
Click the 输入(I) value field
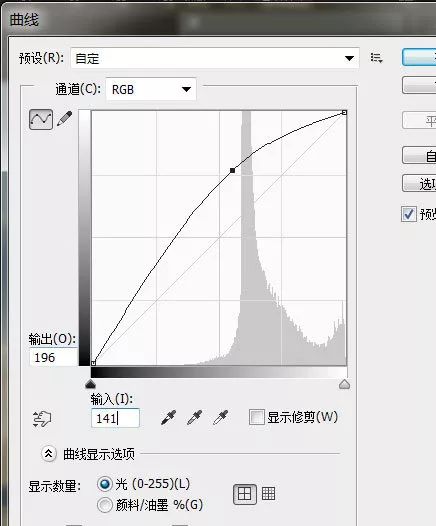(x=115, y=418)
